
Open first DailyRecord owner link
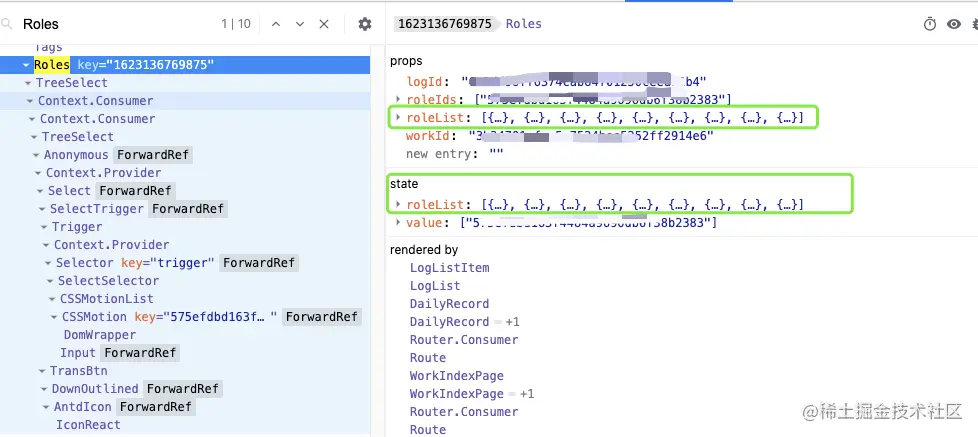450,304
